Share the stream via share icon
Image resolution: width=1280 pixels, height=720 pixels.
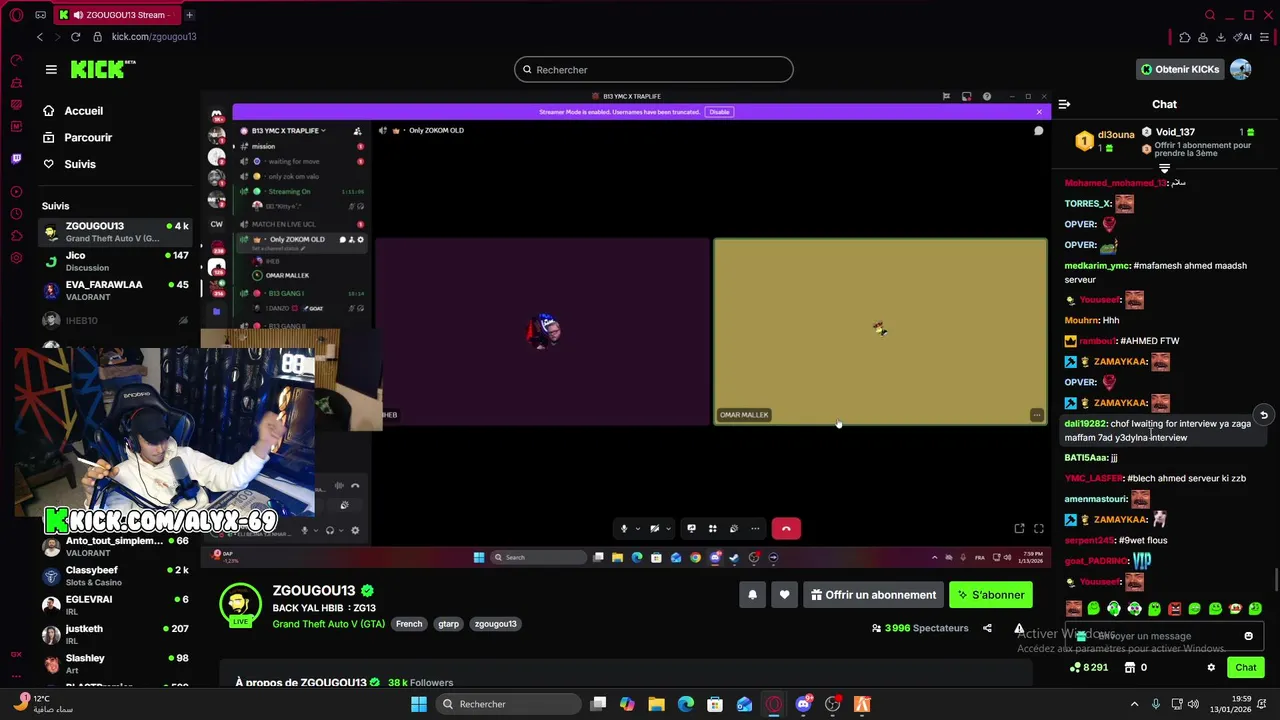(987, 628)
